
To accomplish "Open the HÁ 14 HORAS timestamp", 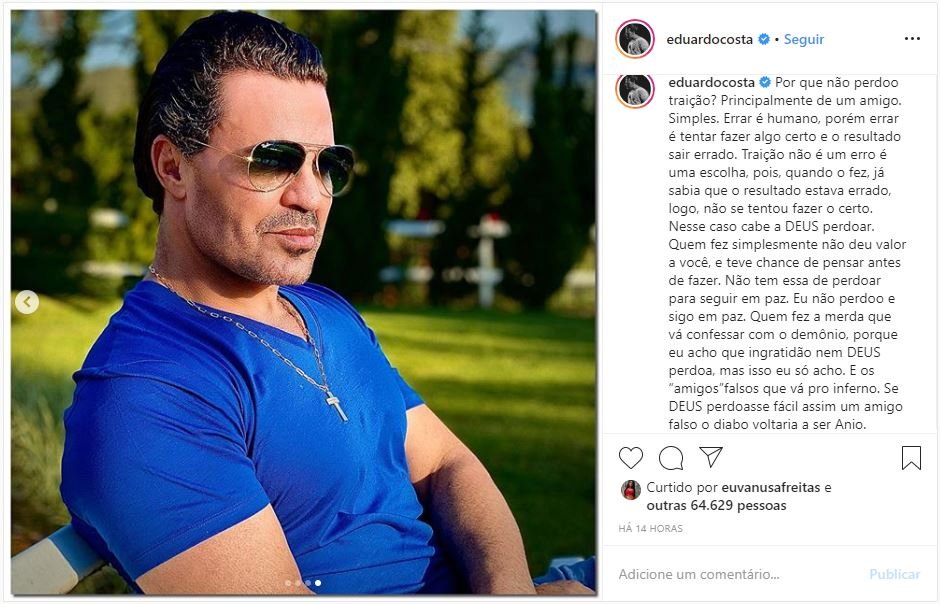I will [650, 528].
